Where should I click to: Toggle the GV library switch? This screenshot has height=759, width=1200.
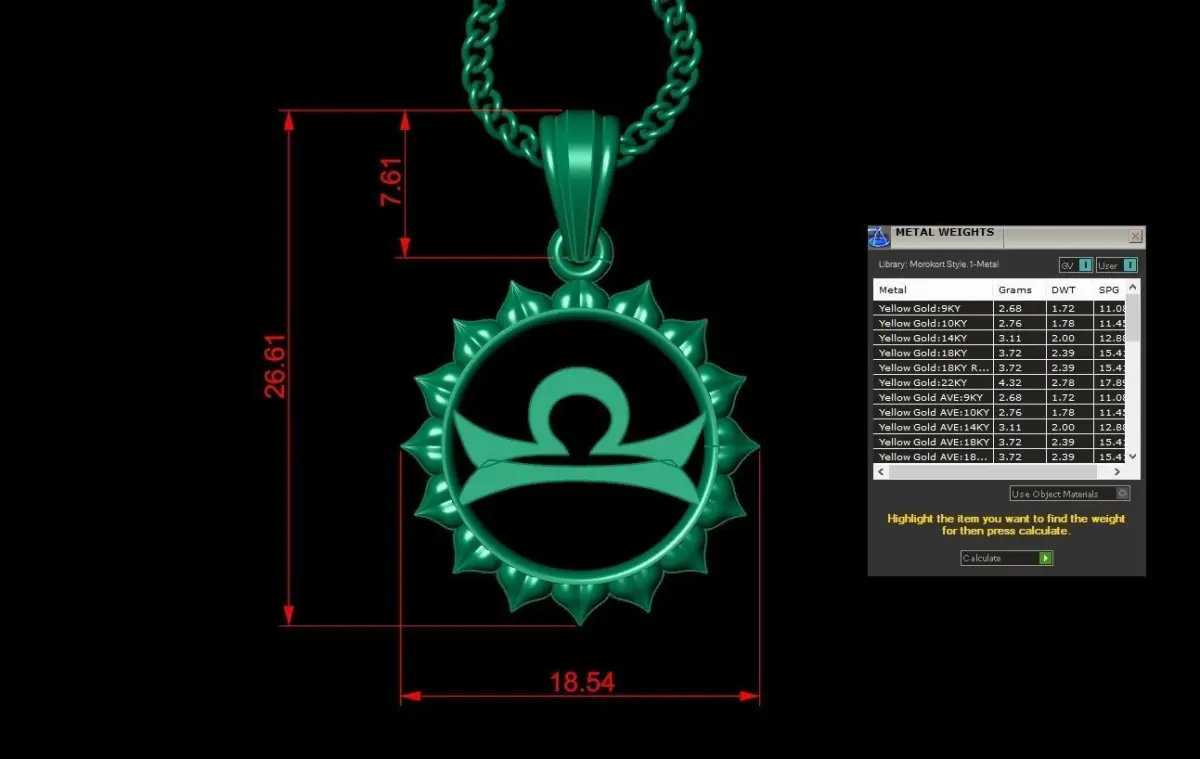pos(1076,265)
